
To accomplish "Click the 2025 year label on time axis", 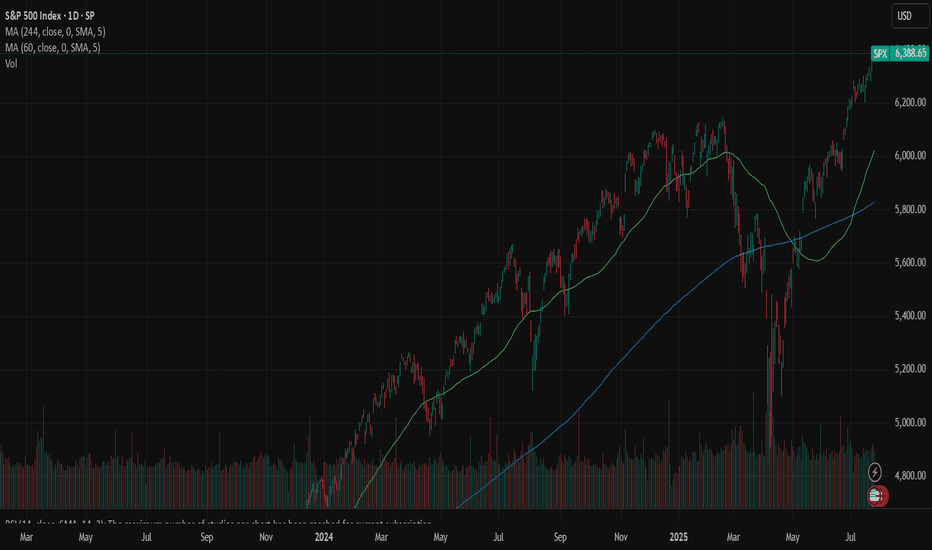I will click(x=678, y=537).
